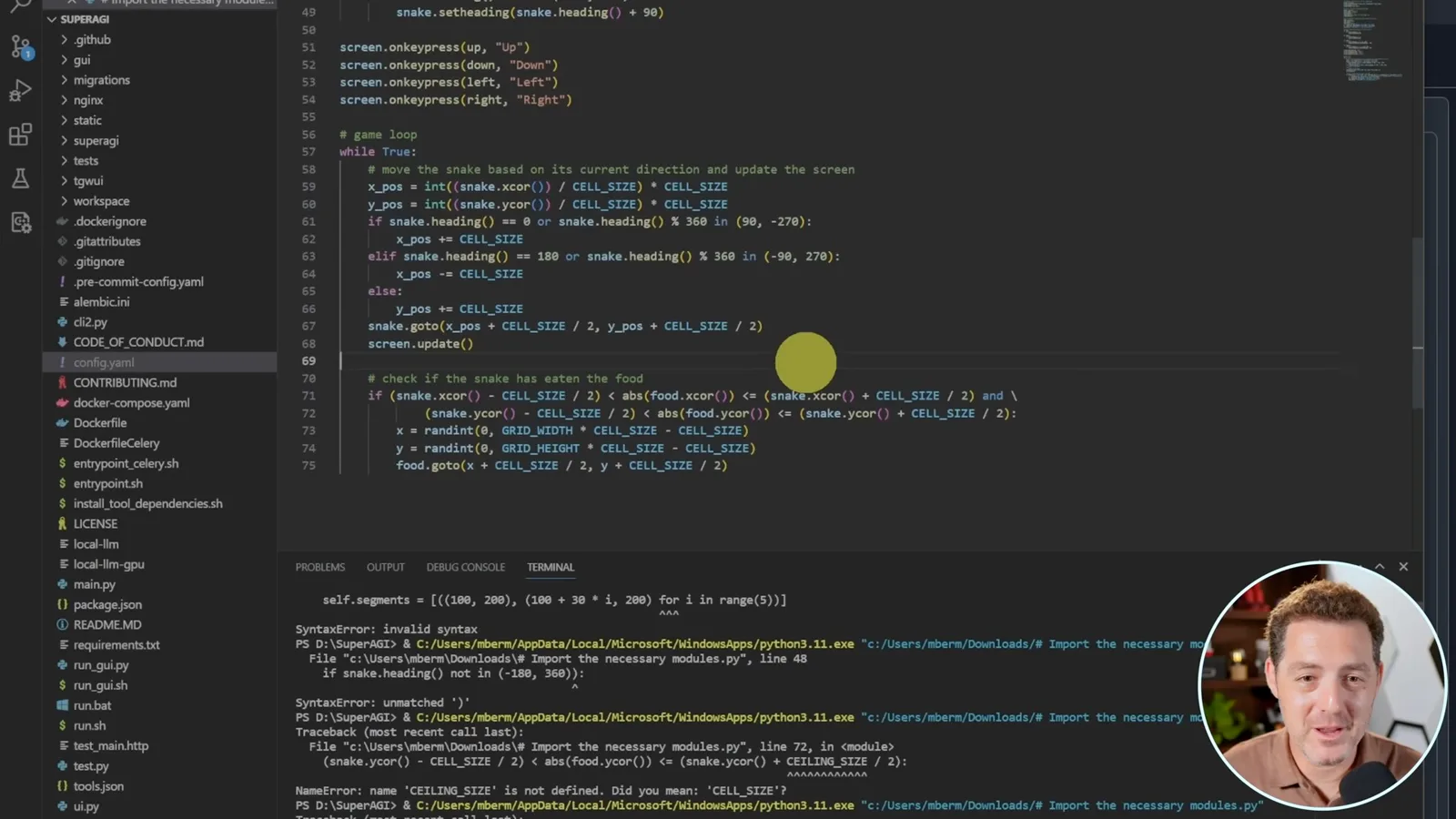Open alembic.ini file
This screenshot has width=1456, height=819.
(x=101, y=302)
